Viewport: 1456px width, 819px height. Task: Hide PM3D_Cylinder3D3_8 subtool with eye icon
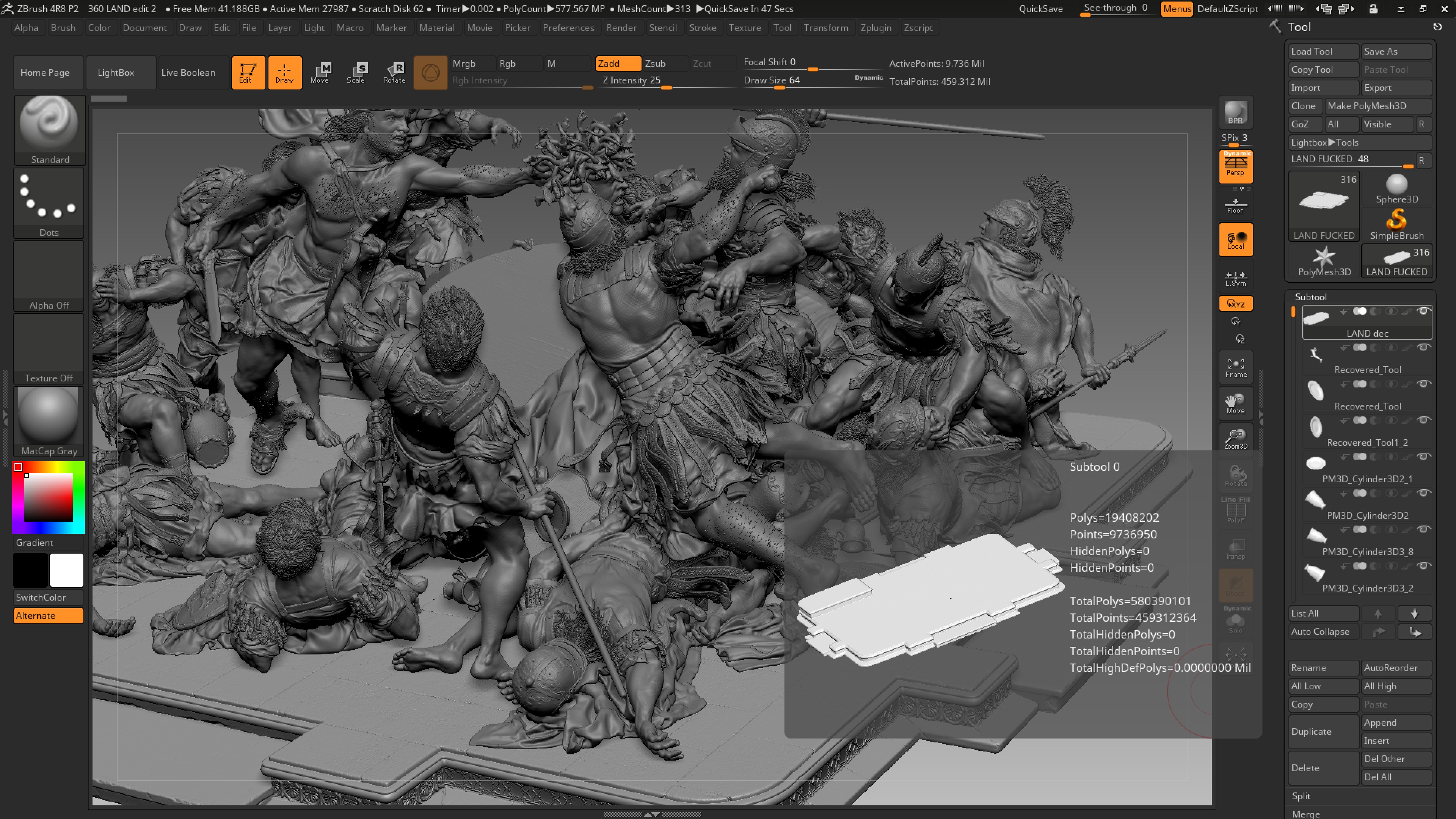(1423, 530)
